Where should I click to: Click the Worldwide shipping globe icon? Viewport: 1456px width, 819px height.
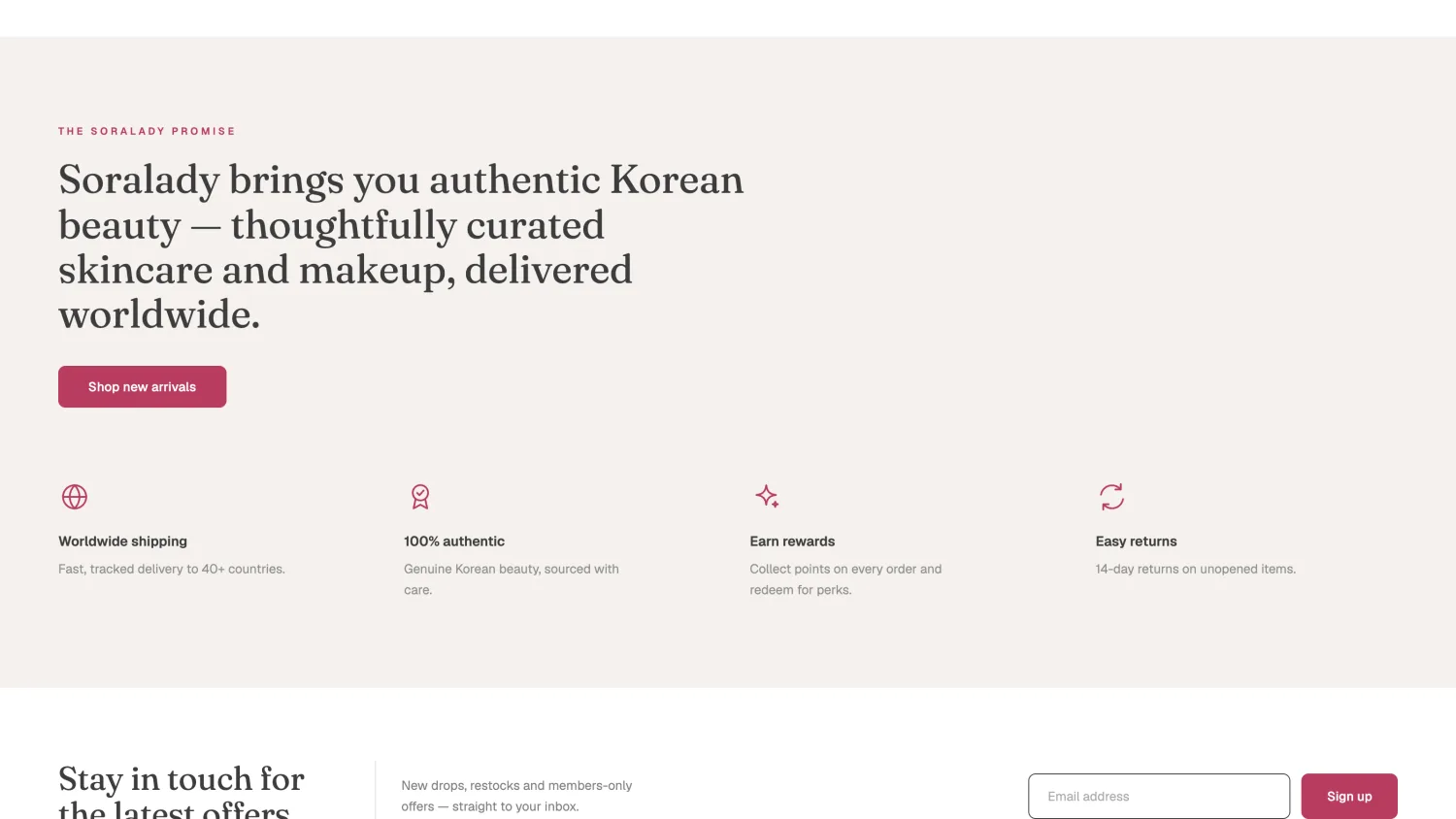pyautogui.click(x=75, y=497)
